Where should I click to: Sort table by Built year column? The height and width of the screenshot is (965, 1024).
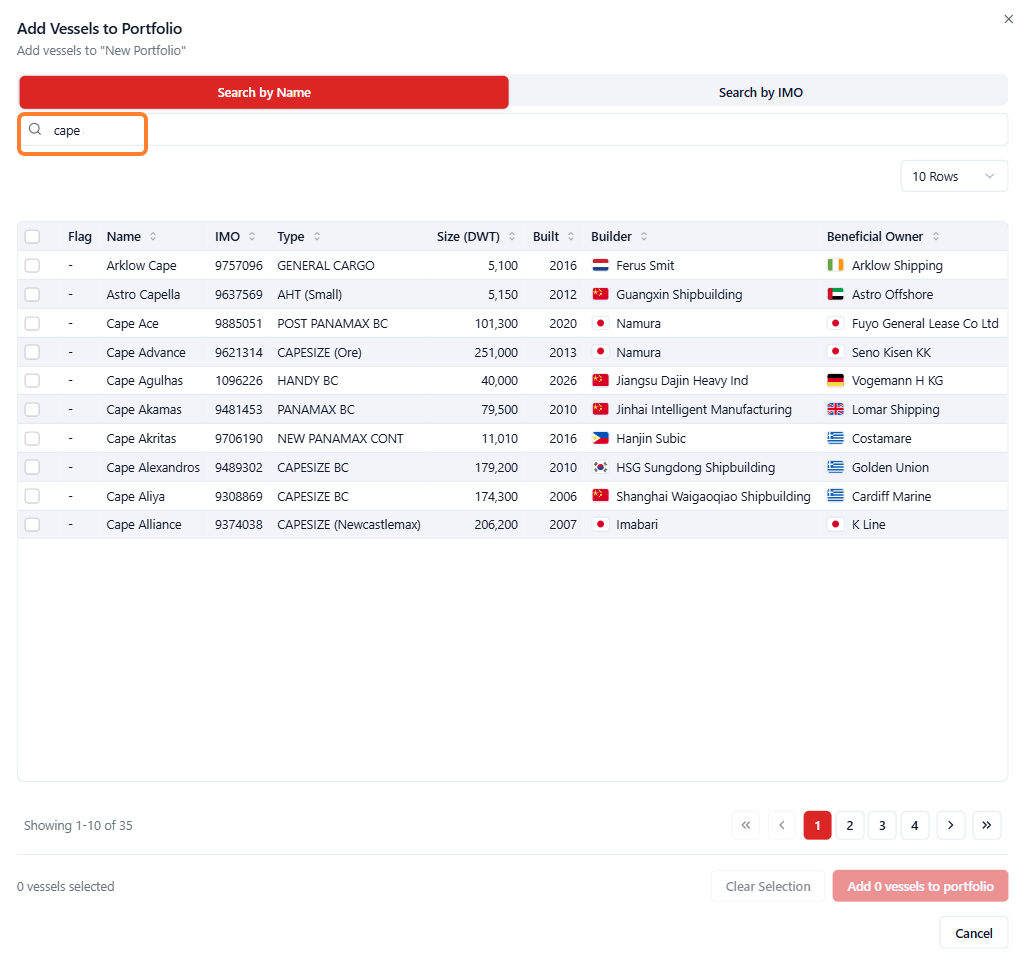click(571, 236)
